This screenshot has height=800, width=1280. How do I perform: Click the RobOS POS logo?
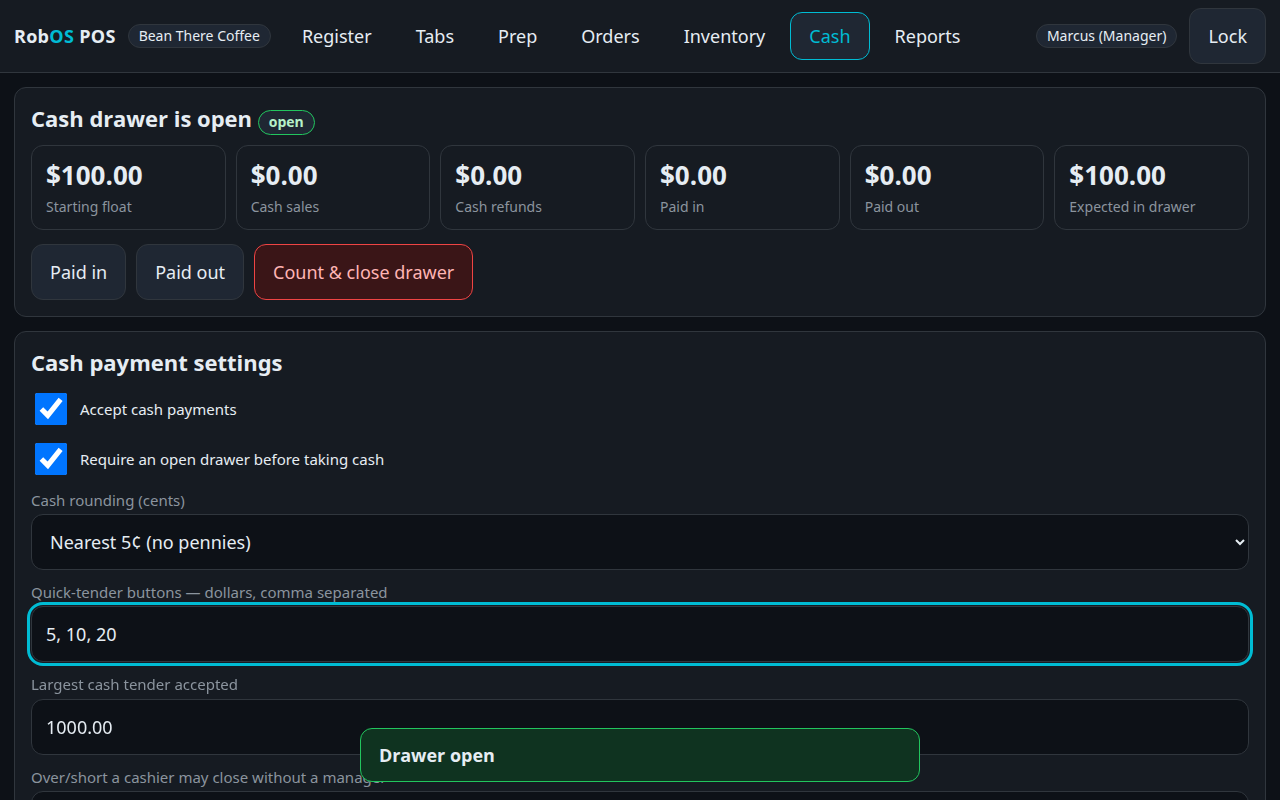click(x=65, y=36)
